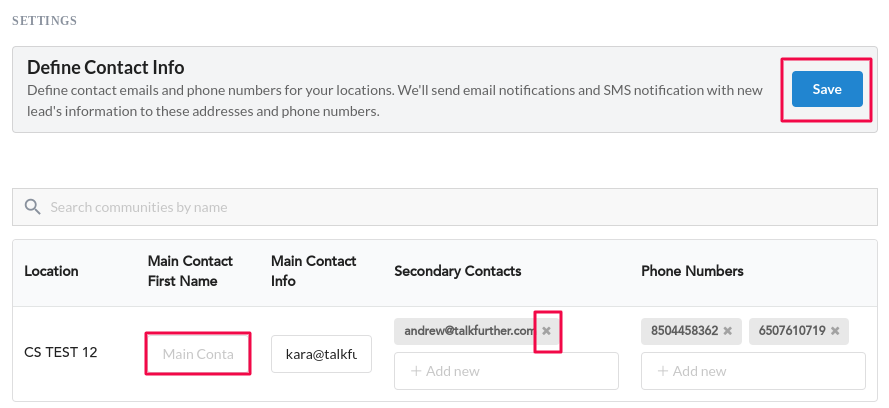Image resolution: width=889 pixels, height=408 pixels.
Task: Focus the Search communities by name field
Action: point(444,207)
